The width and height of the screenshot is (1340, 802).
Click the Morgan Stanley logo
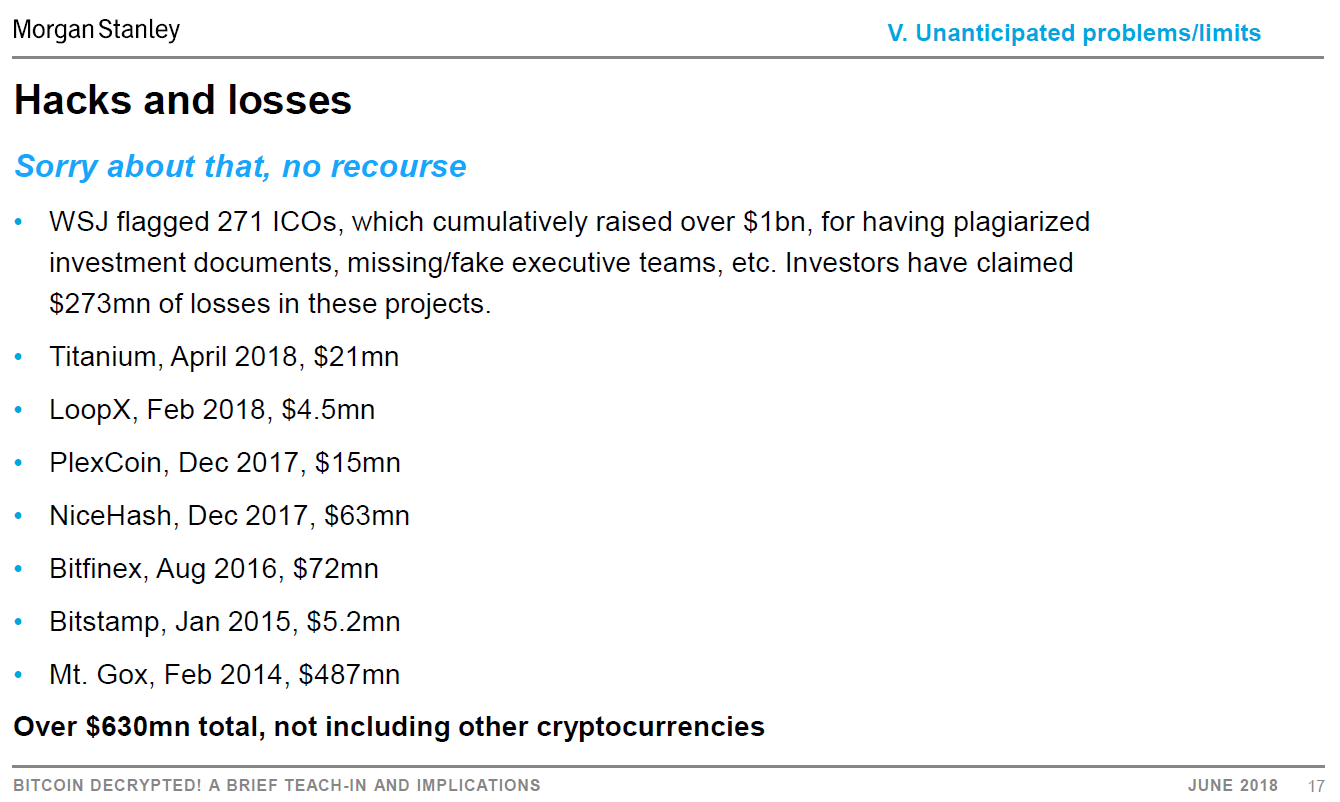pyautogui.click(x=96, y=30)
